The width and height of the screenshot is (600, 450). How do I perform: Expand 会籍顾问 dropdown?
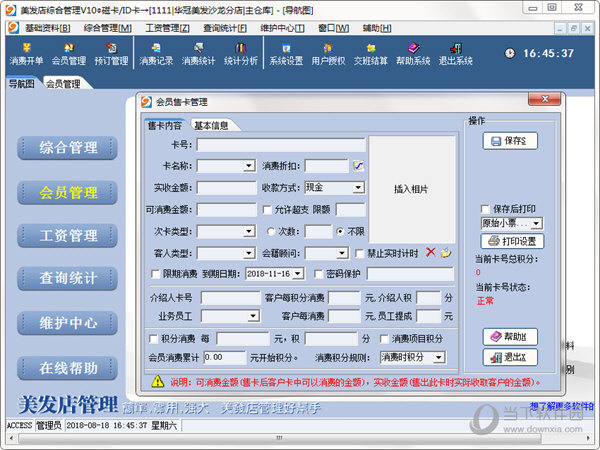pyautogui.click(x=342, y=253)
